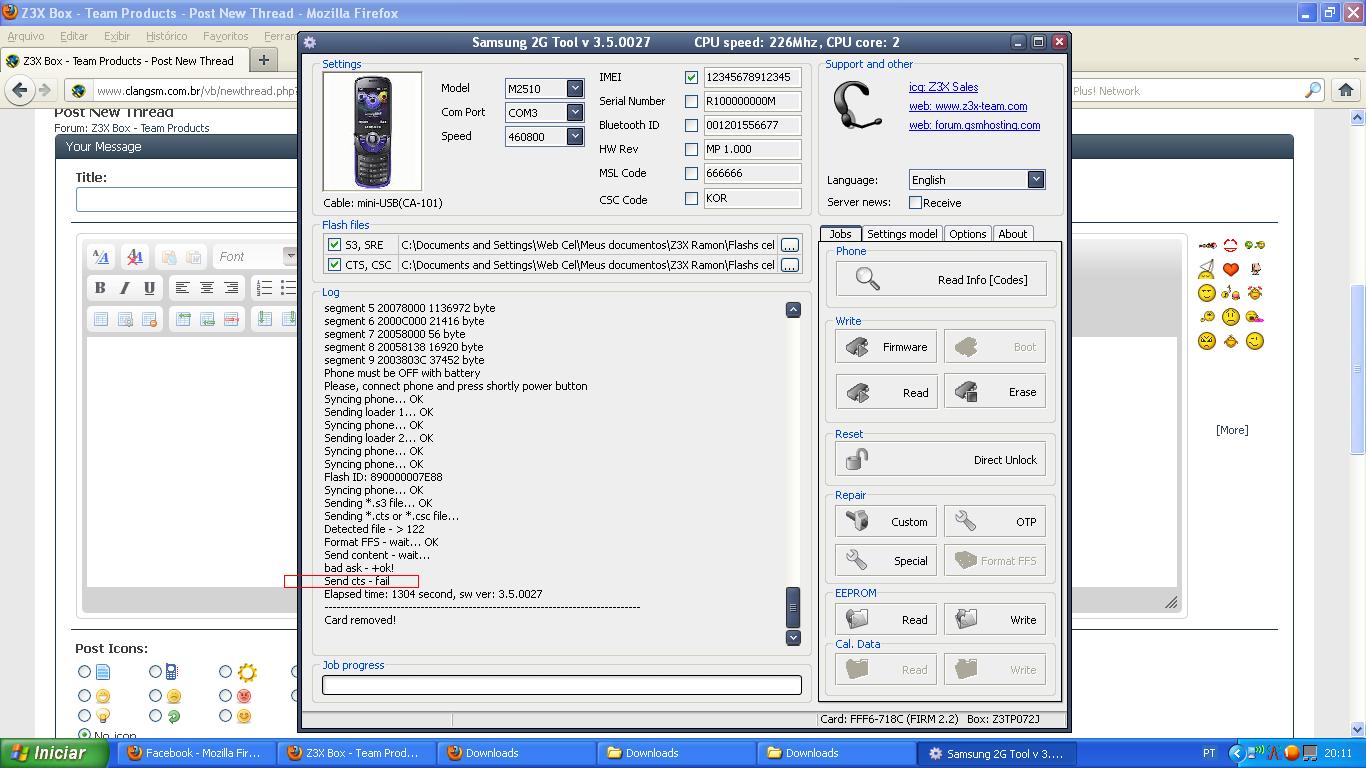Image resolution: width=1366 pixels, height=768 pixels.
Task: Open the forum.gsmhosting.com link
Action: 974,125
